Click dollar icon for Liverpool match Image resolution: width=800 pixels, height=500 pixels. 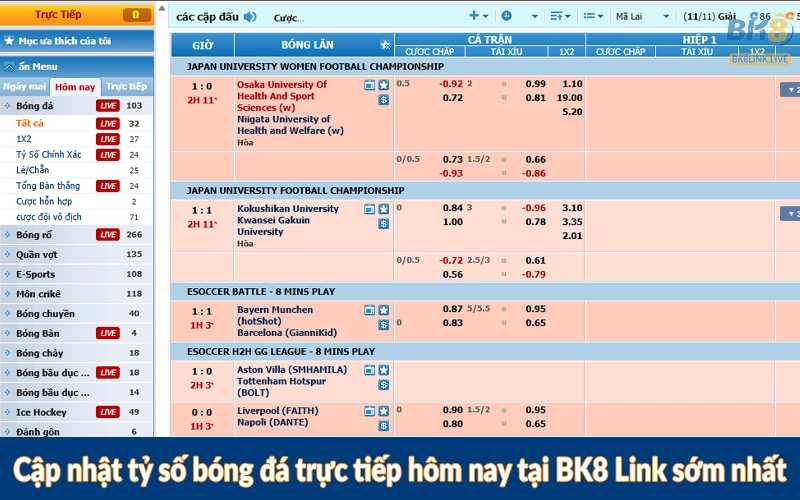(384, 426)
